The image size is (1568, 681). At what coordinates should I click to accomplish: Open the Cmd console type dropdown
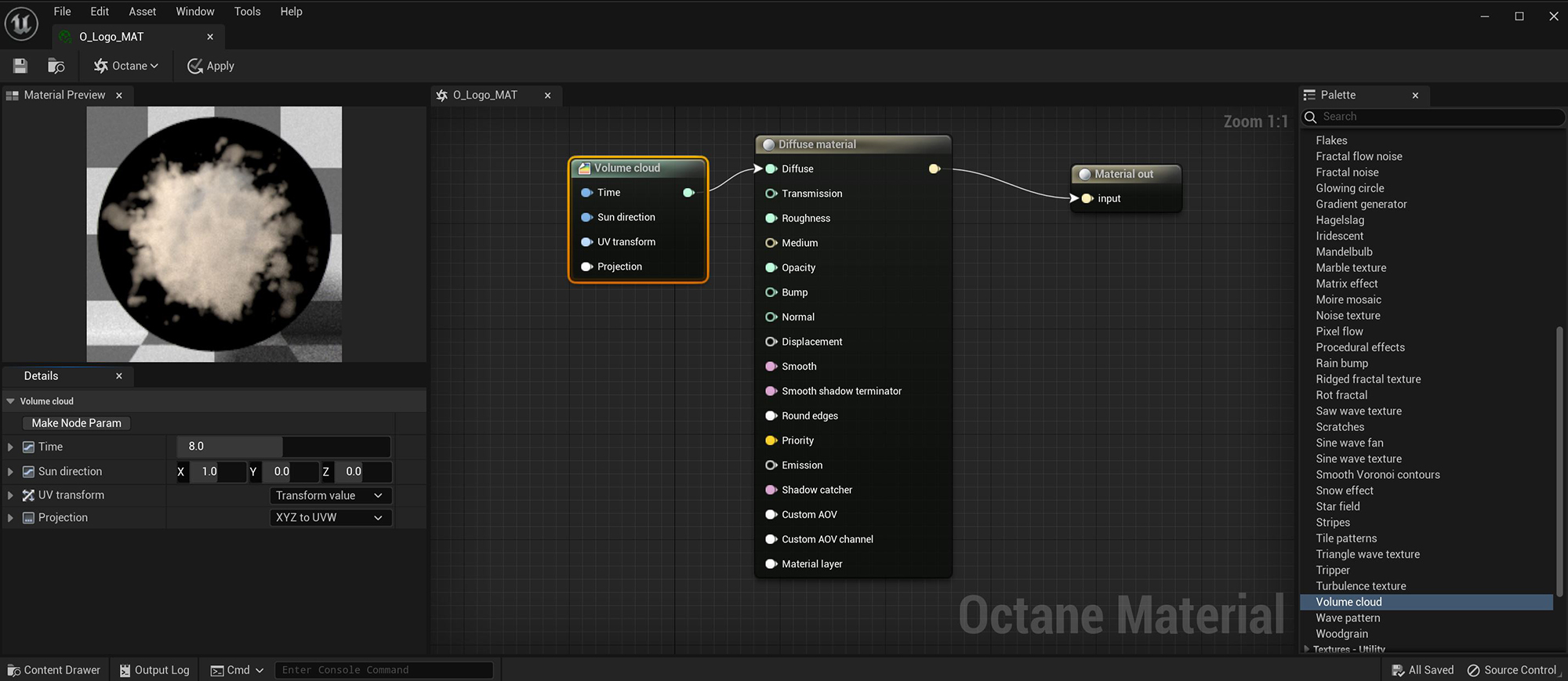pyautogui.click(x=238, y=670)
